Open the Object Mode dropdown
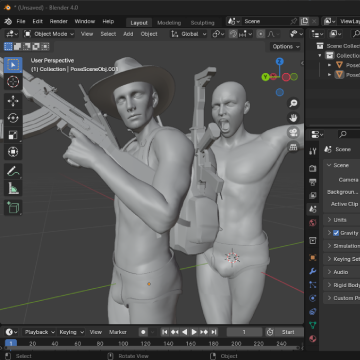360x360 pixels. point(49,34)
